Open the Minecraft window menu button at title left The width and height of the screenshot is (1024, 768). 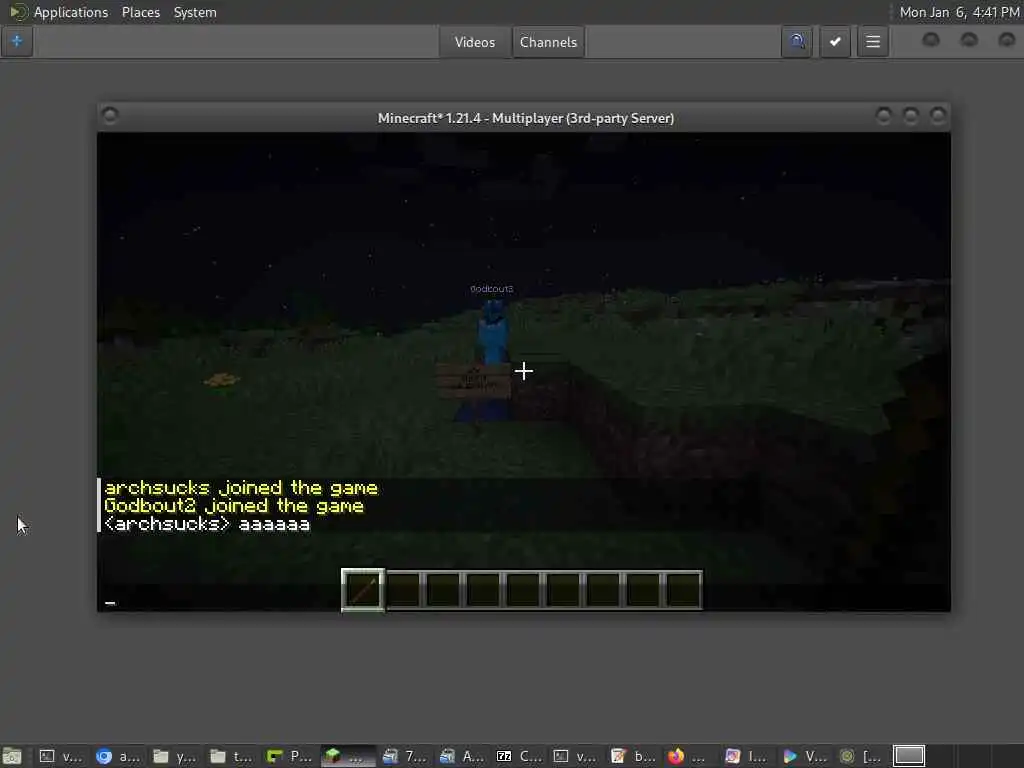pyautogui.click(x=110, y=116)
